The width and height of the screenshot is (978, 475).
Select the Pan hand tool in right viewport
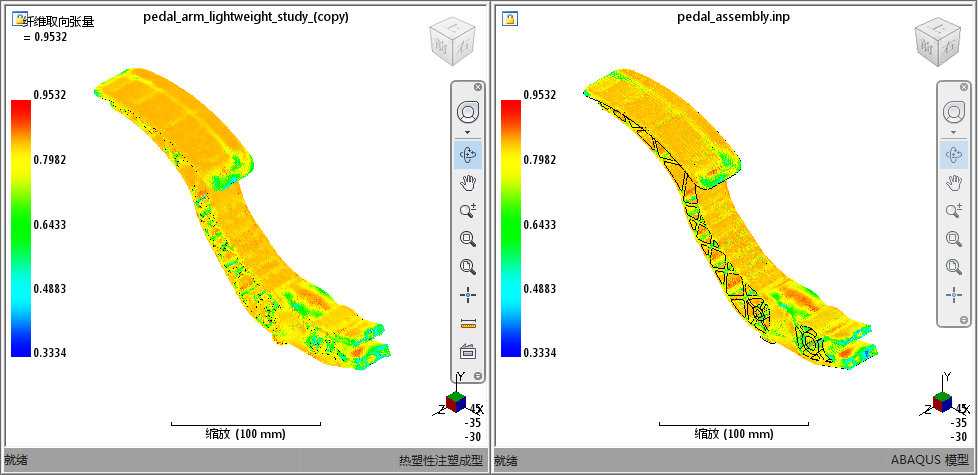(953, 183)
